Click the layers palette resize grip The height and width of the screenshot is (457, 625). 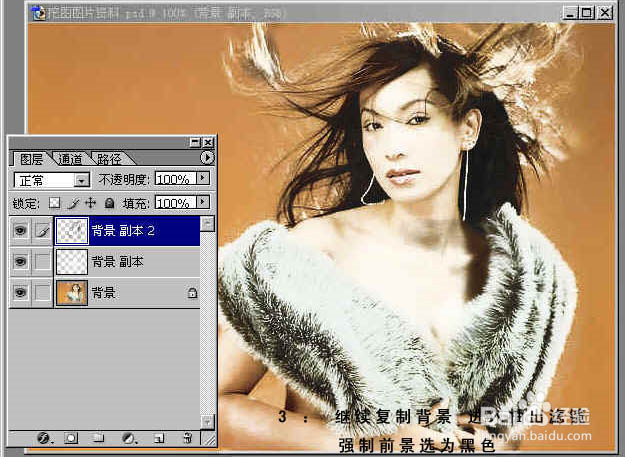[208, 439]
